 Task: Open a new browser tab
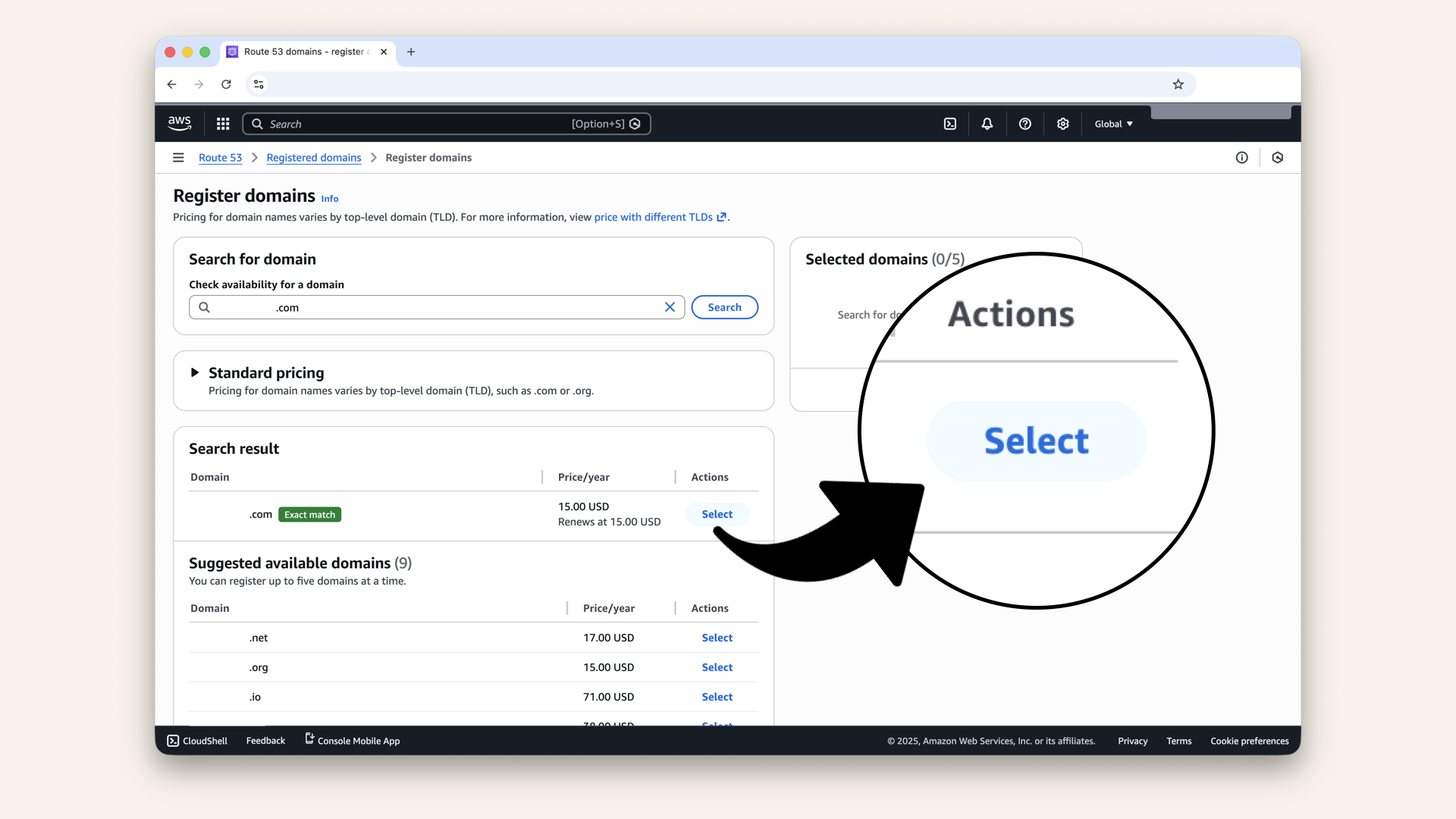click(x=411, y=52)
